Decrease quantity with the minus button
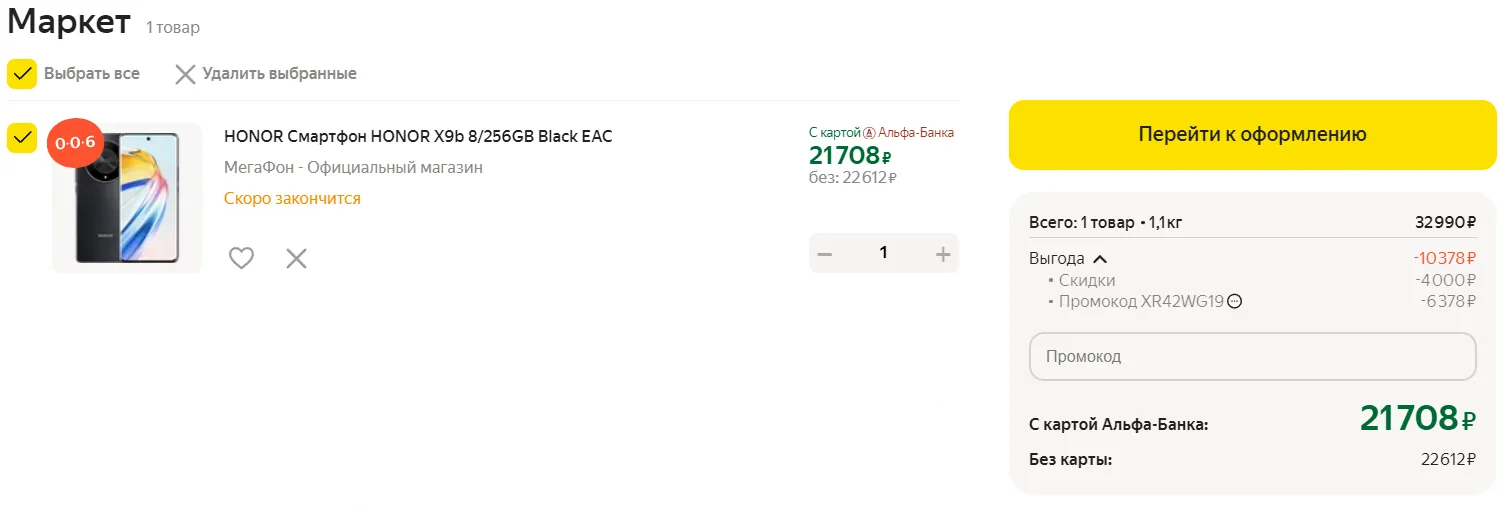The image size is (1509, 506). (x=825, y=254)
